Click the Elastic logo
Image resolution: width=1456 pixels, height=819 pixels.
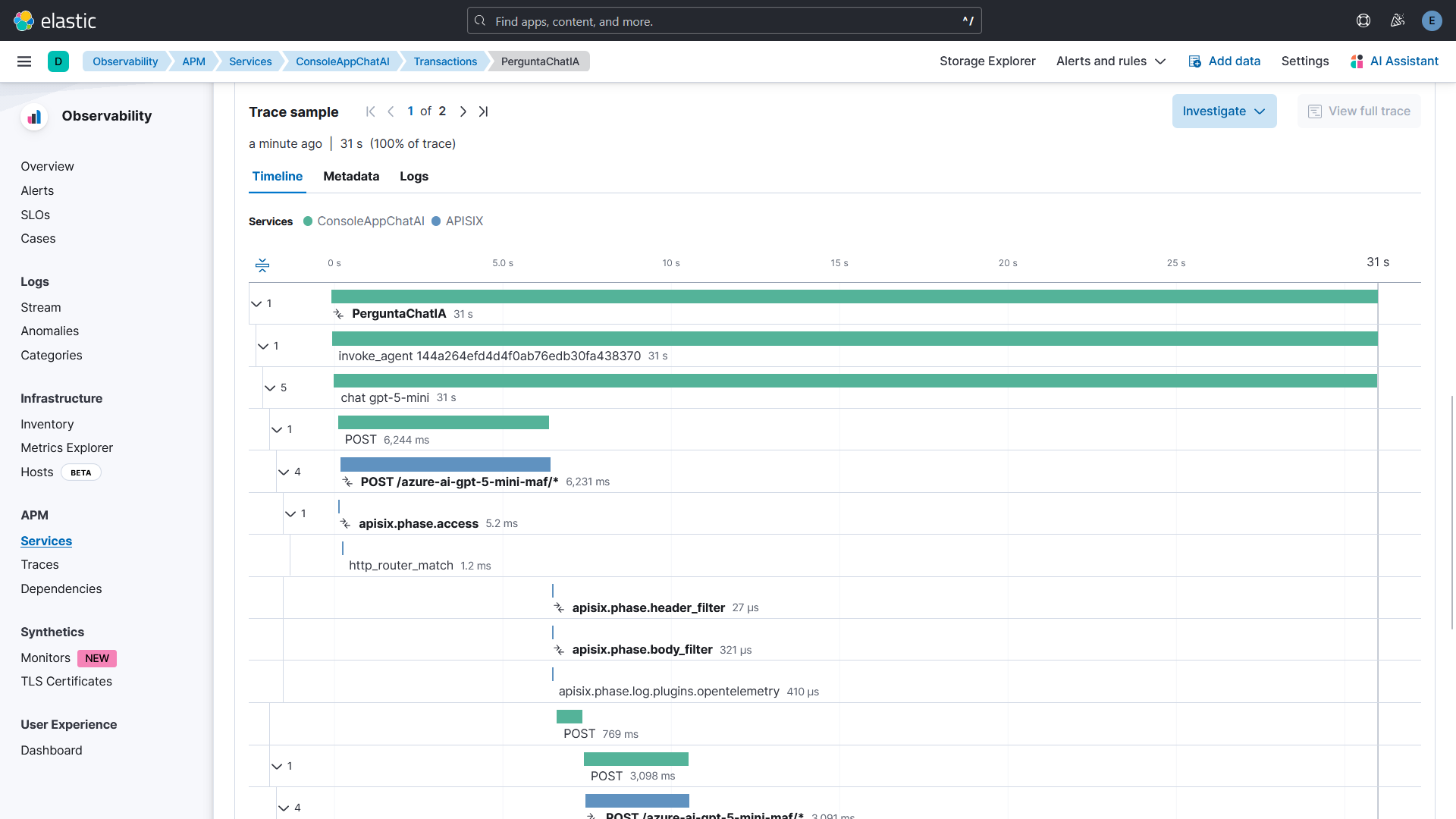pos(55,20)
